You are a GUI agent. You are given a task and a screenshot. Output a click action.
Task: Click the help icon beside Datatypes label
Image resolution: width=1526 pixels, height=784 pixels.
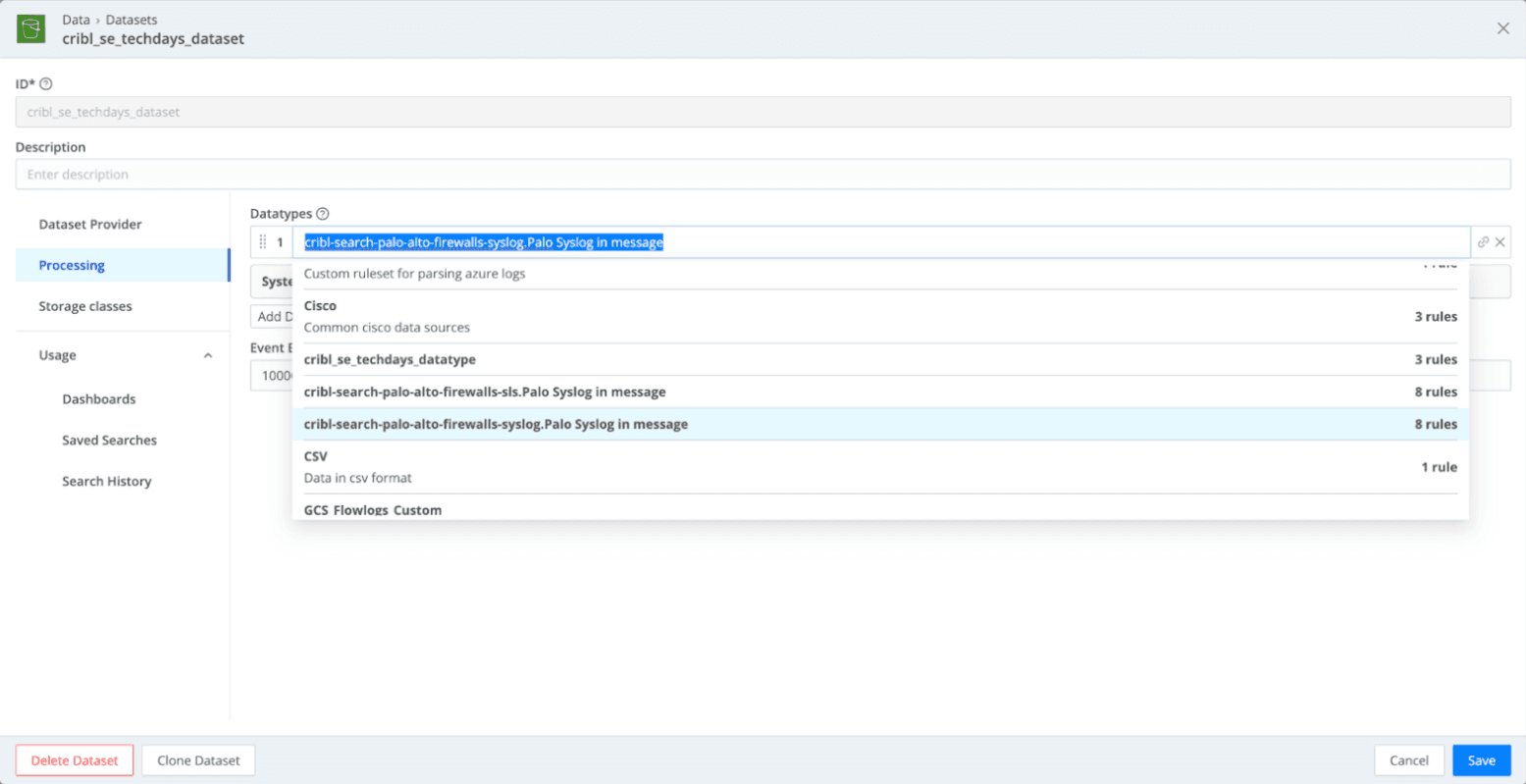tap(323, 214)
